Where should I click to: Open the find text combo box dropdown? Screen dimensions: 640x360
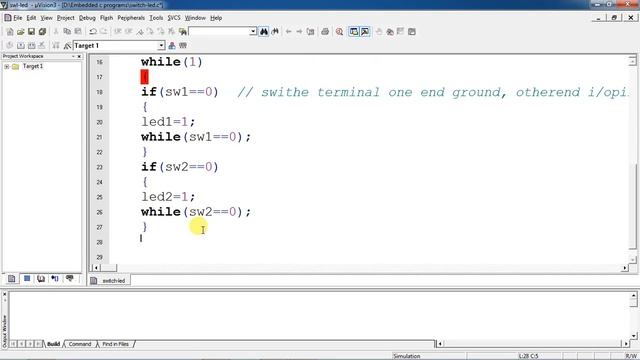(253, 31)
